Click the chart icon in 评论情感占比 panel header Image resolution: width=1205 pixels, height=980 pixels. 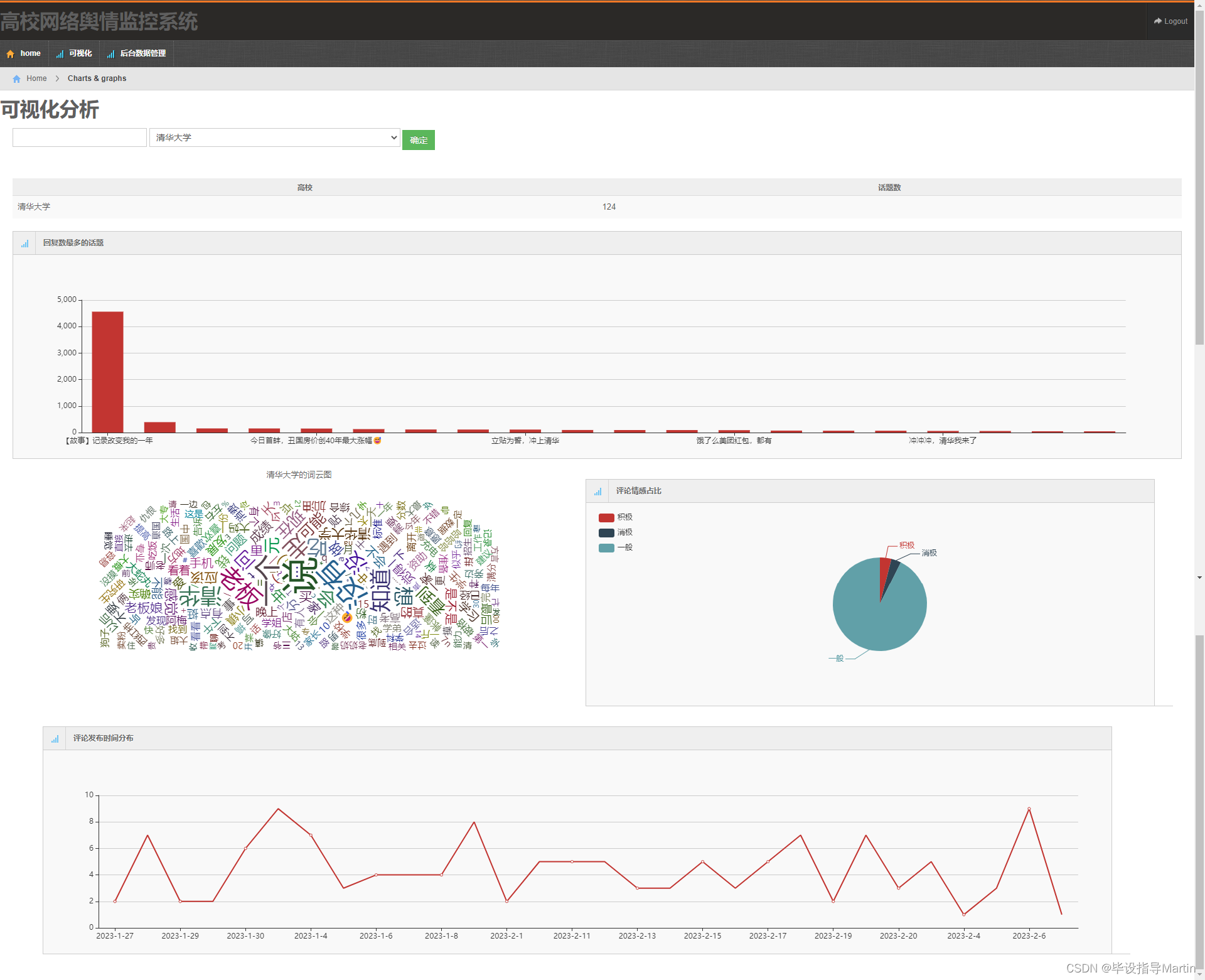point(597,492)
